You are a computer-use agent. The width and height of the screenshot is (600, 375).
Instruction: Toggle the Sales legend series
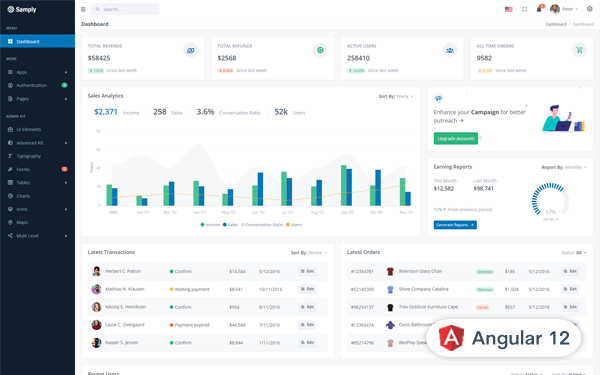click(x=230, y=225)
